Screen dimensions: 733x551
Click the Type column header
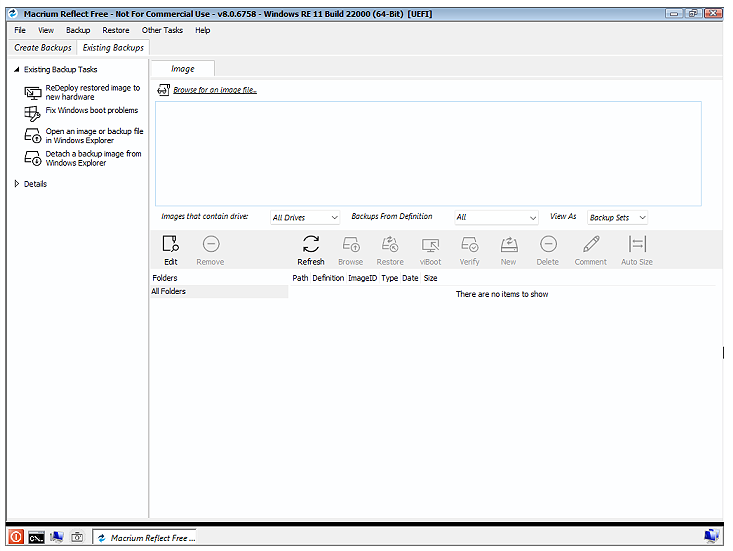[389, 278]
